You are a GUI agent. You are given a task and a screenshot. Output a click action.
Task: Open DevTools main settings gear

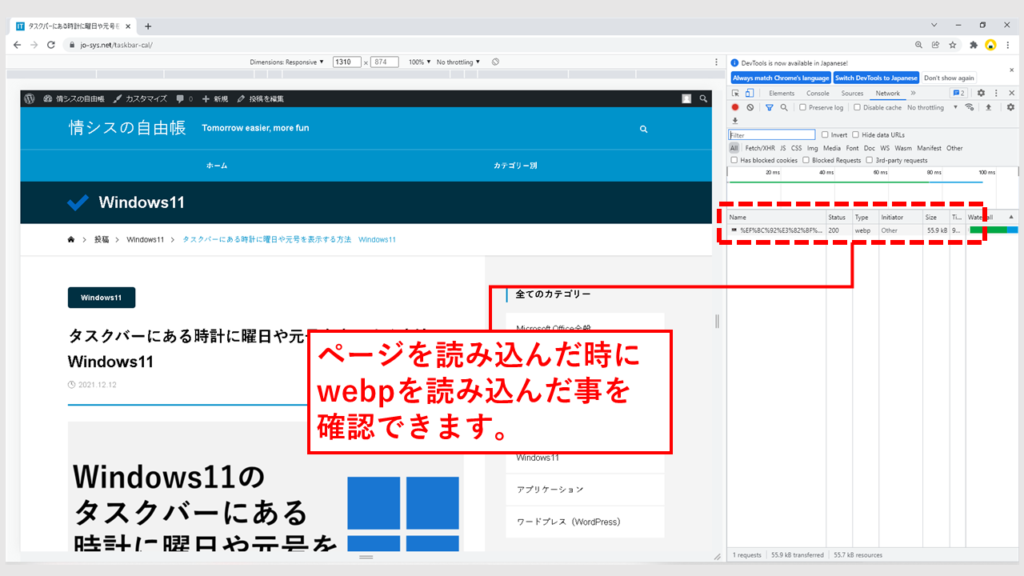(x=981, y=93)
